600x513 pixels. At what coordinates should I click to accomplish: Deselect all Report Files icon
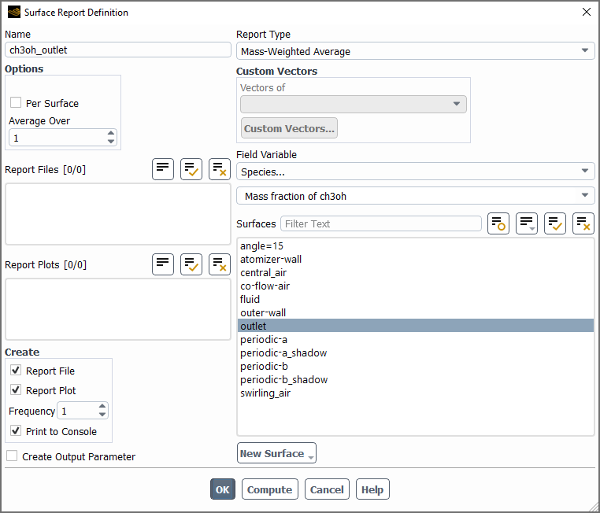(219, 169)
